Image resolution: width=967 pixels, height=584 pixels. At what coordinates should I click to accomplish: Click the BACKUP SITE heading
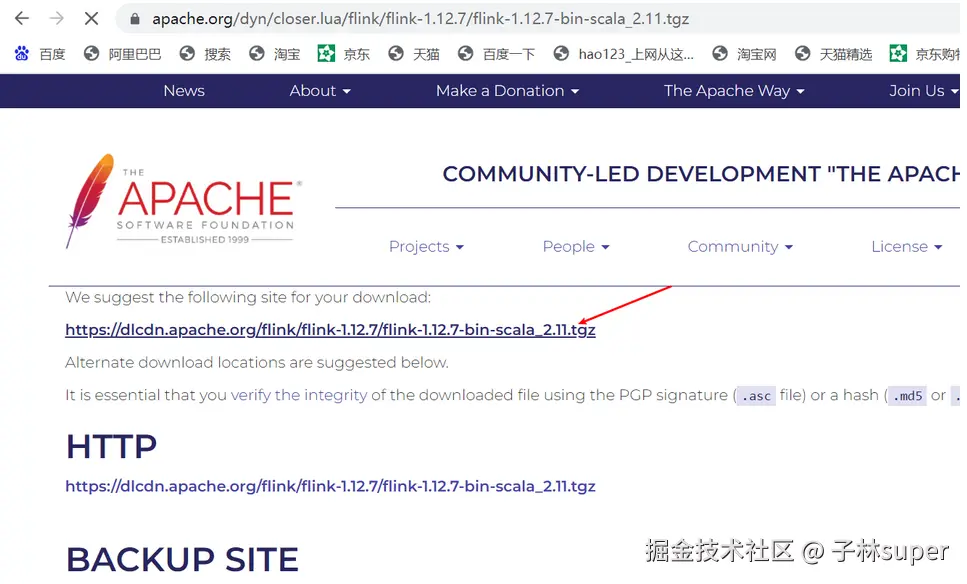point(183,559)
